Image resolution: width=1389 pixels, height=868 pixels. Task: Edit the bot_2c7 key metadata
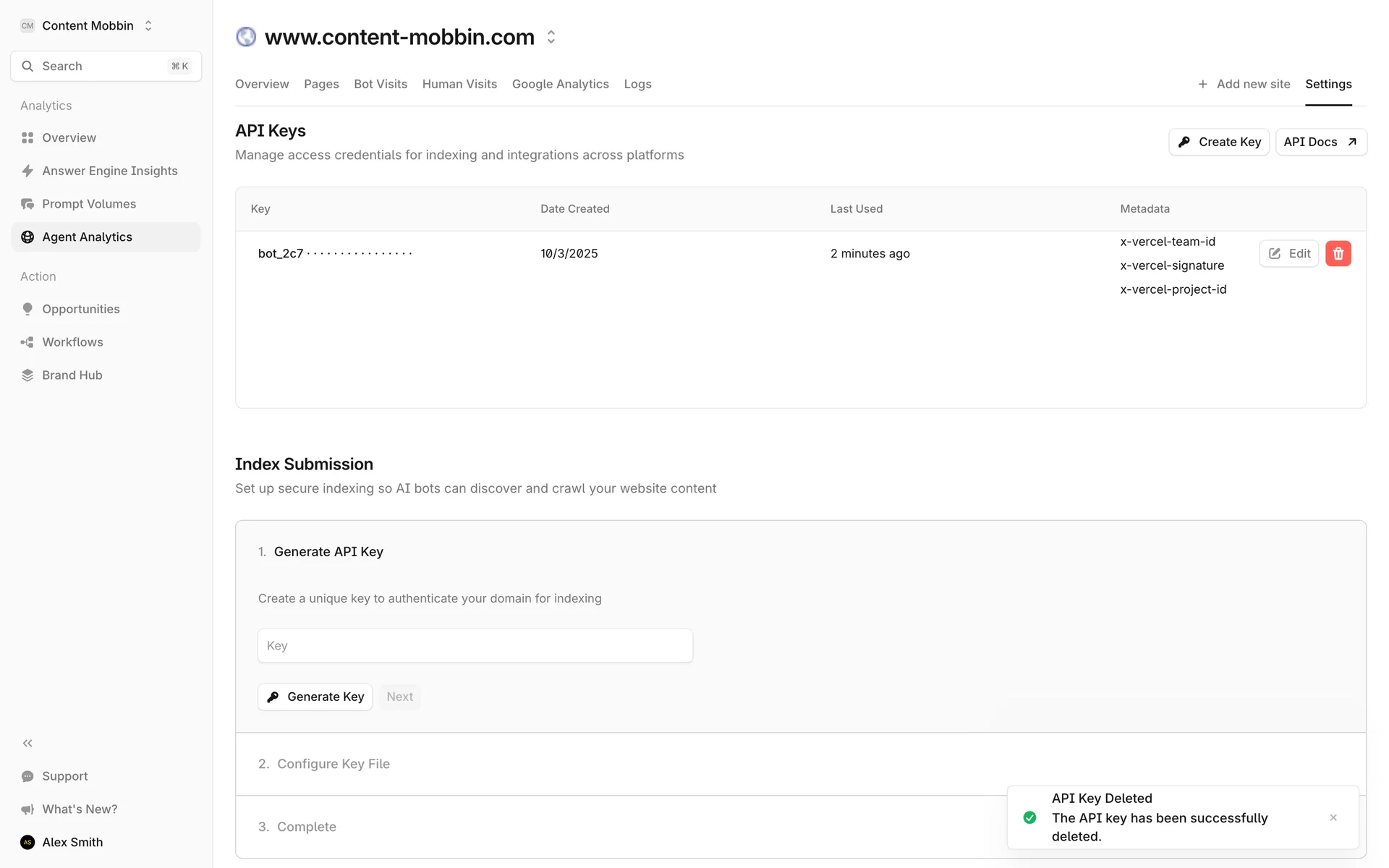point(1288,253)
